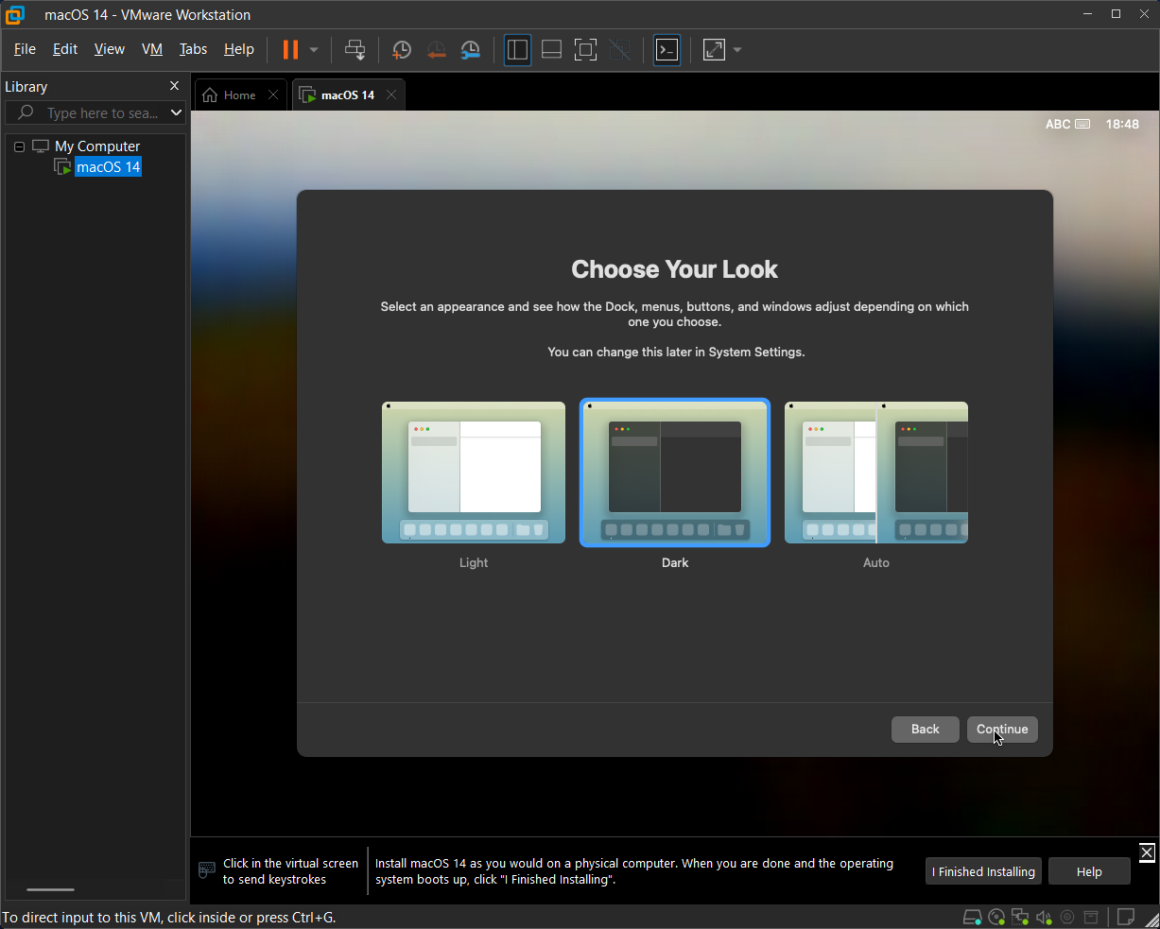The image size is (1160, 929).
Task: Open the stretch mode dropdown arrow
Action: pos(737,50)
